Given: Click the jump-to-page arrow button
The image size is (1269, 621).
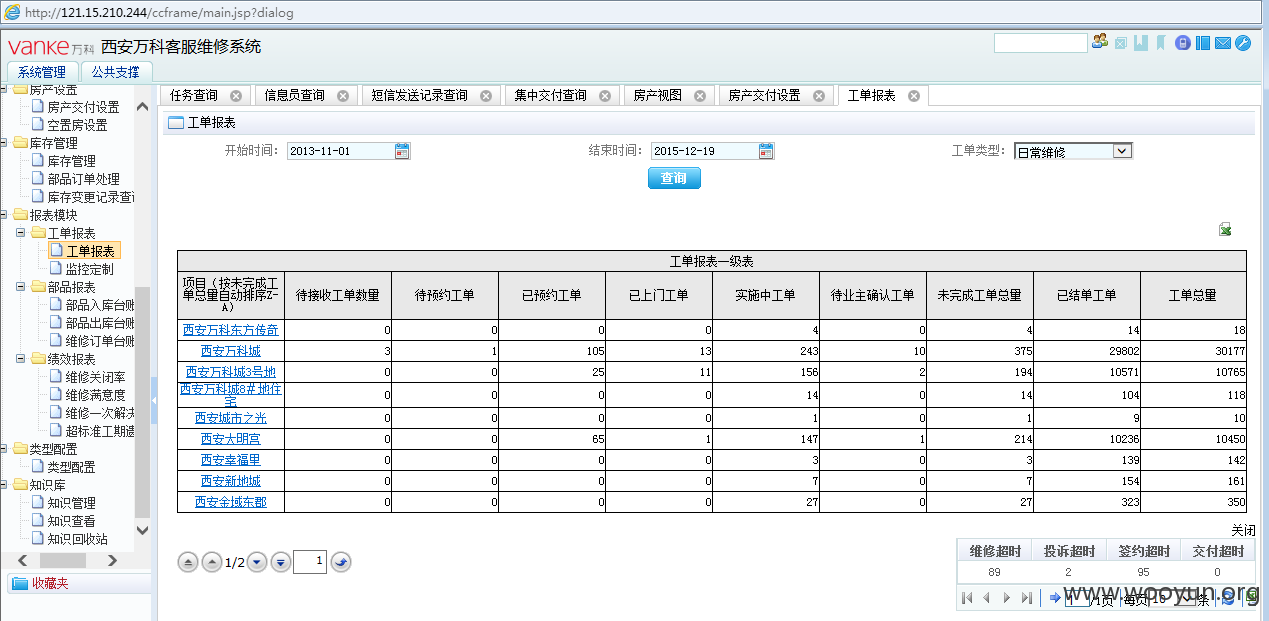Looking at the screenshot, I should 341,563.
